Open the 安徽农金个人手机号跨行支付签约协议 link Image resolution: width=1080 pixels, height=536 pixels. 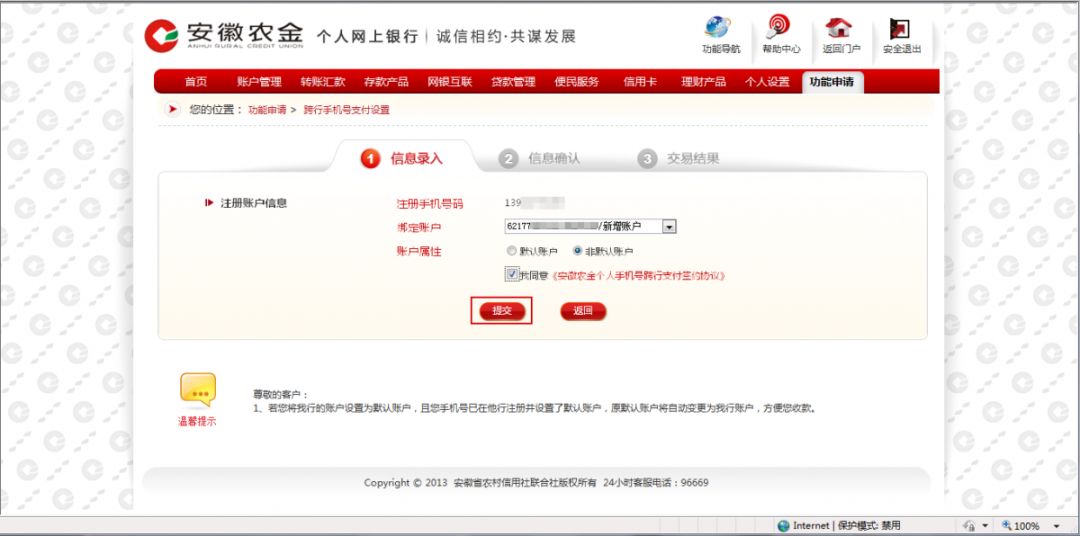(x=639, y=276)
